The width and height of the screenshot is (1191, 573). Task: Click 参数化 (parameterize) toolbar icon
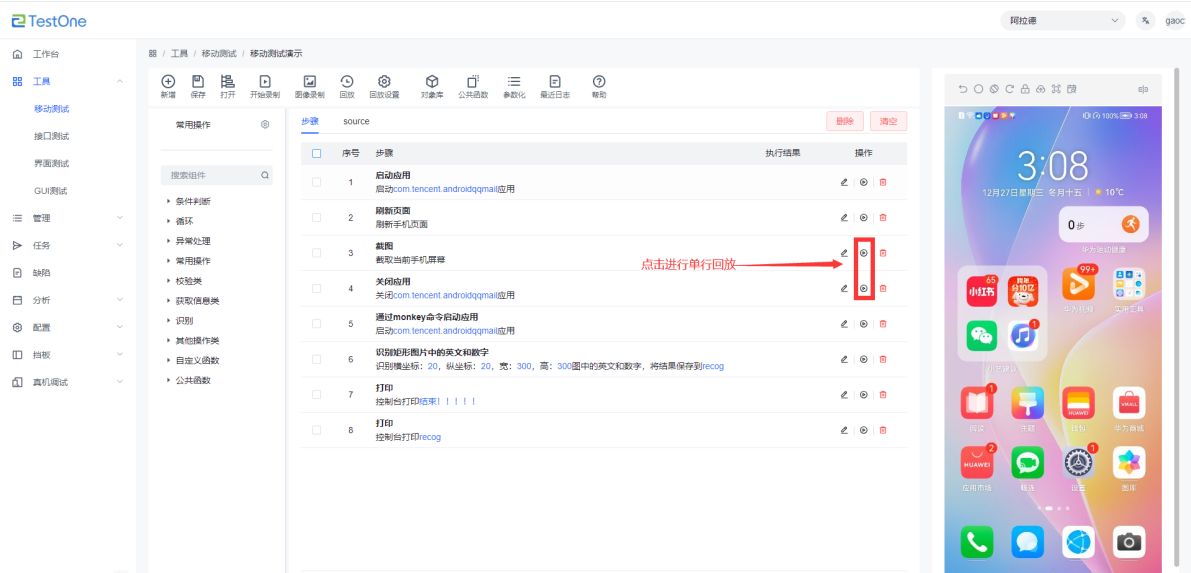pos(513,86)
